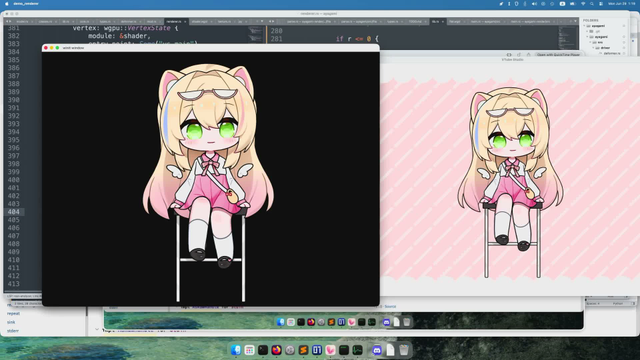640x360 pixels.
Task: Collapse the src folder in sidebar
Action: point(591,42)
